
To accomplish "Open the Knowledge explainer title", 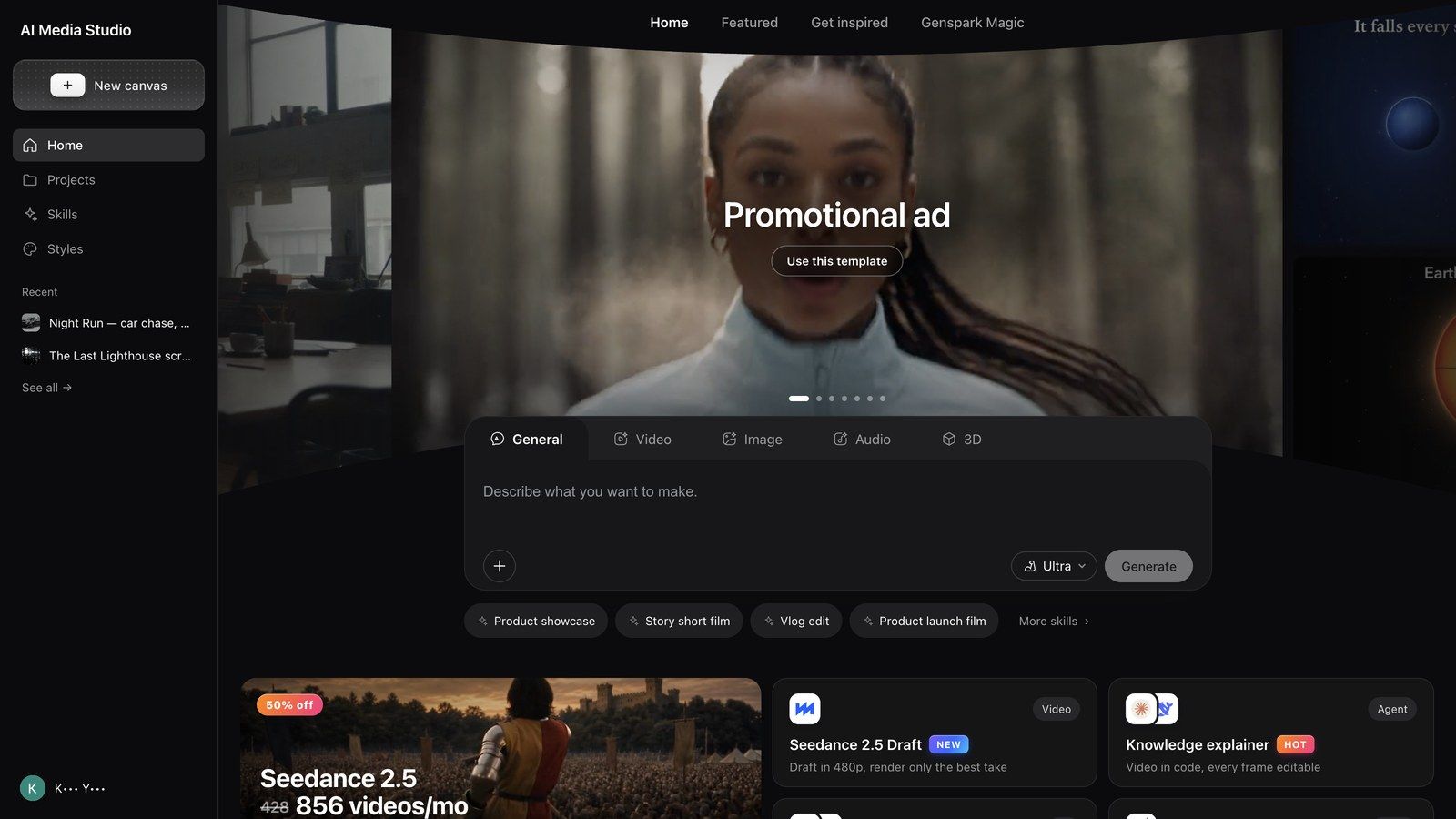I will point(1197,744).
